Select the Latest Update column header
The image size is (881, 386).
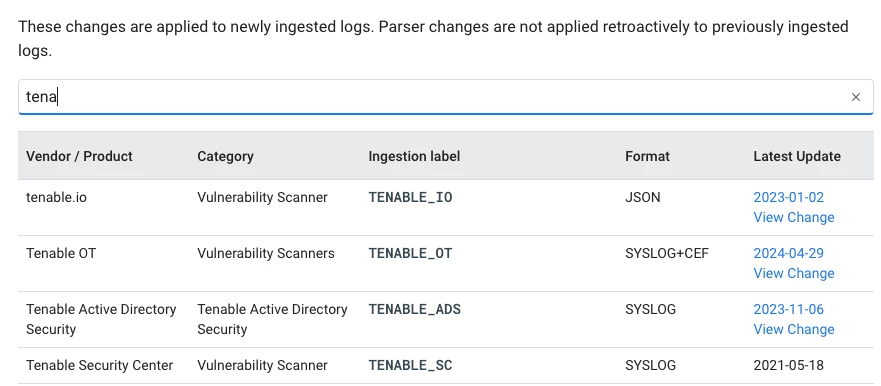coord(797,156)
